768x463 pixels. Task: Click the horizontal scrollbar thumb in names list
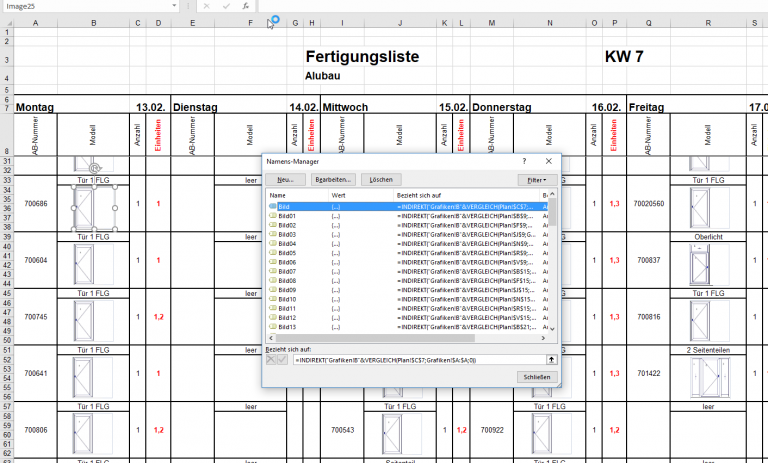click(x=375, y=338)
